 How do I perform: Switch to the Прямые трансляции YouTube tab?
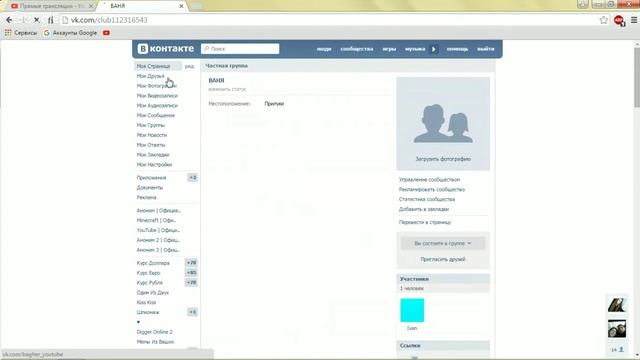pos(51,6)
